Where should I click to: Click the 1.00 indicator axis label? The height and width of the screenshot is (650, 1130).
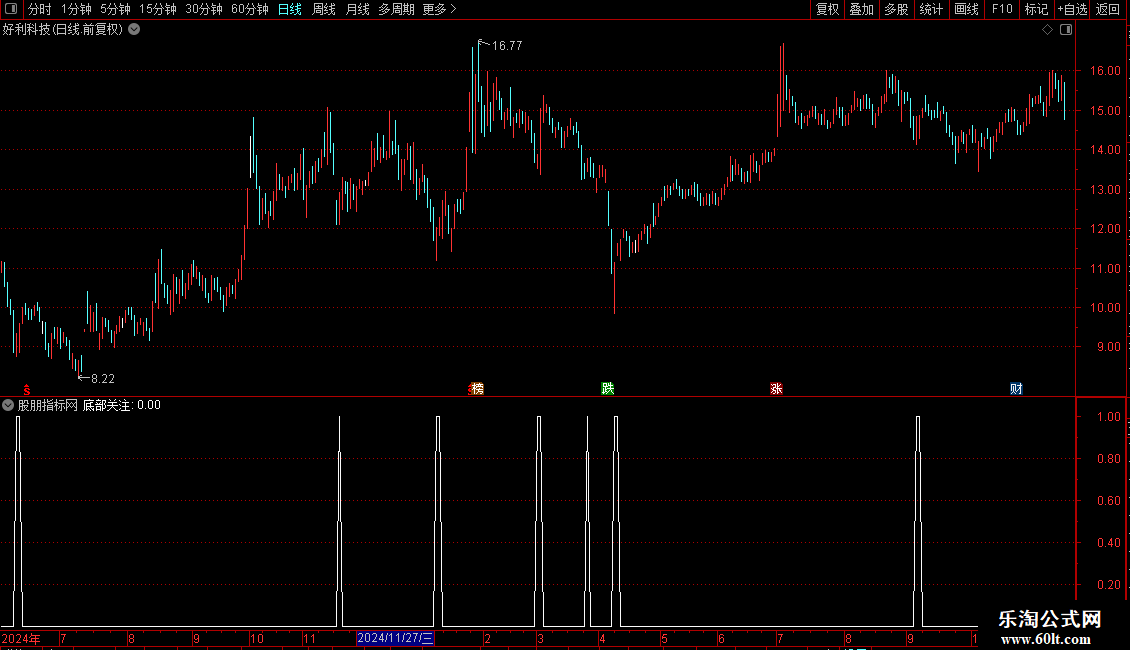pyautogui.click(x=1108, y=417)
